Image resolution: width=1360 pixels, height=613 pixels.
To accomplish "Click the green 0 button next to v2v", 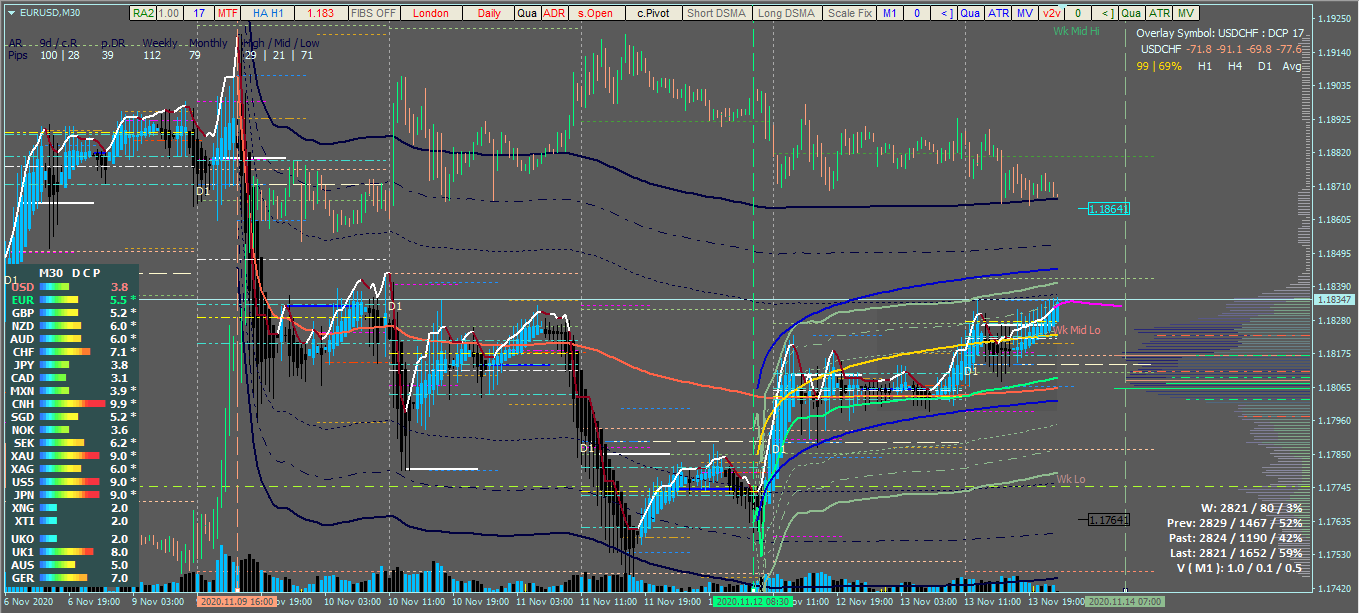I will coord(1077,13).
